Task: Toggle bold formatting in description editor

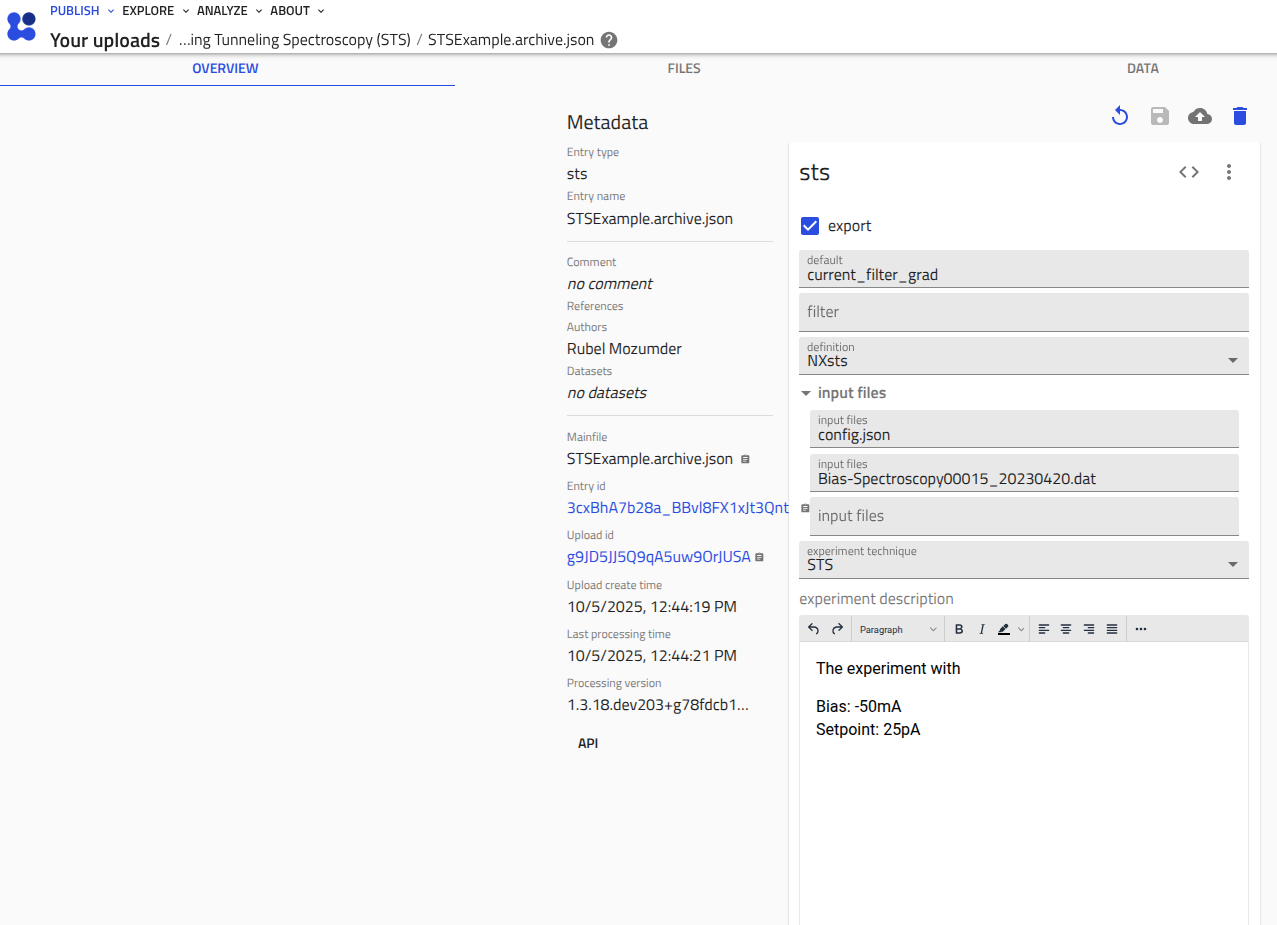Action: pyautogui.click(x=959, y=629)
